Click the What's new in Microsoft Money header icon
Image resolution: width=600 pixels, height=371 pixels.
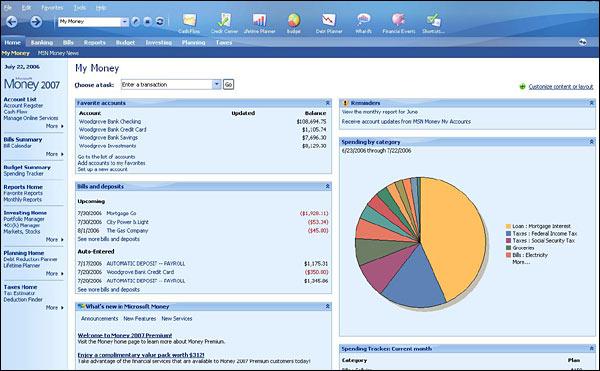click(81, 306)
